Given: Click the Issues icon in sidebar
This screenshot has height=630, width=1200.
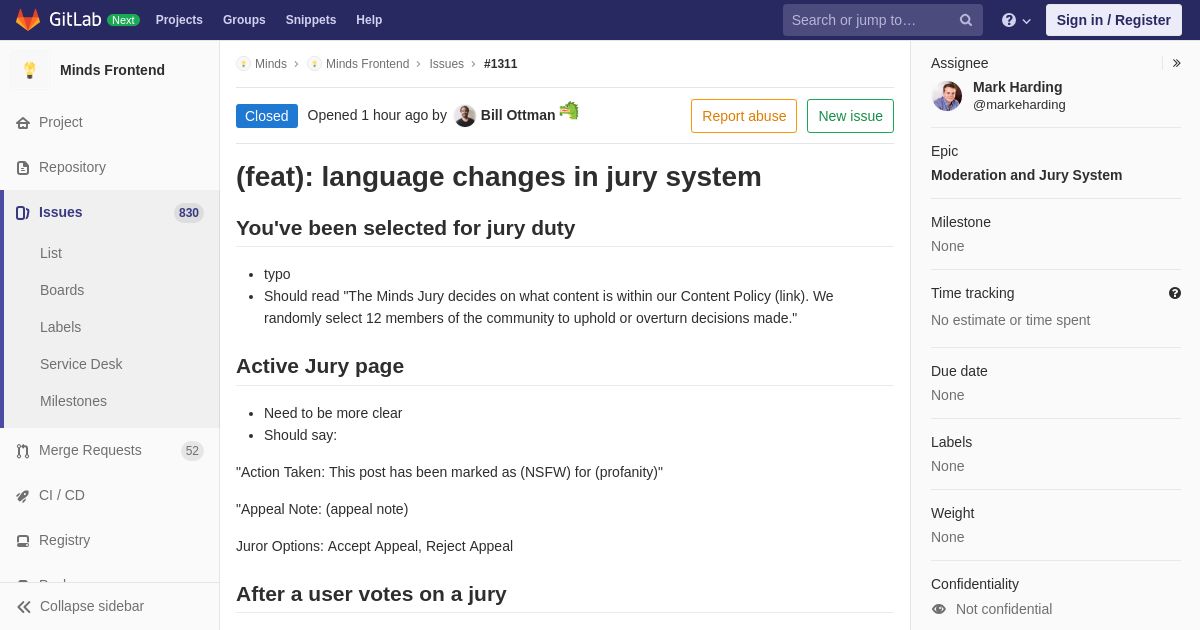Looking at the screenshot, I should [x=23, y=213].
